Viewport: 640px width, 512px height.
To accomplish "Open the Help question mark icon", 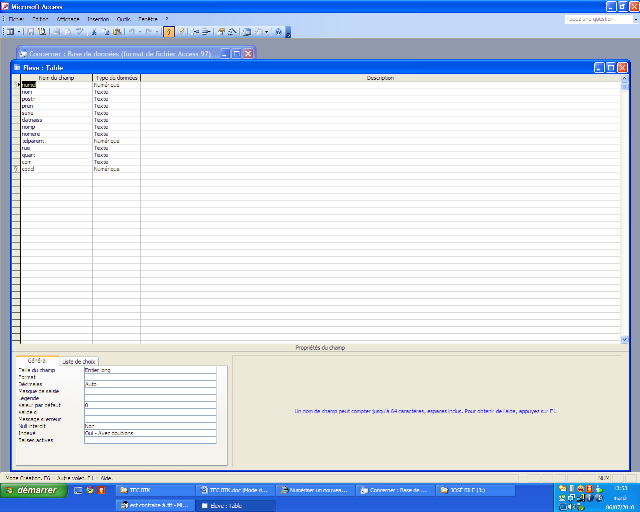I will [x=277, y=32].
